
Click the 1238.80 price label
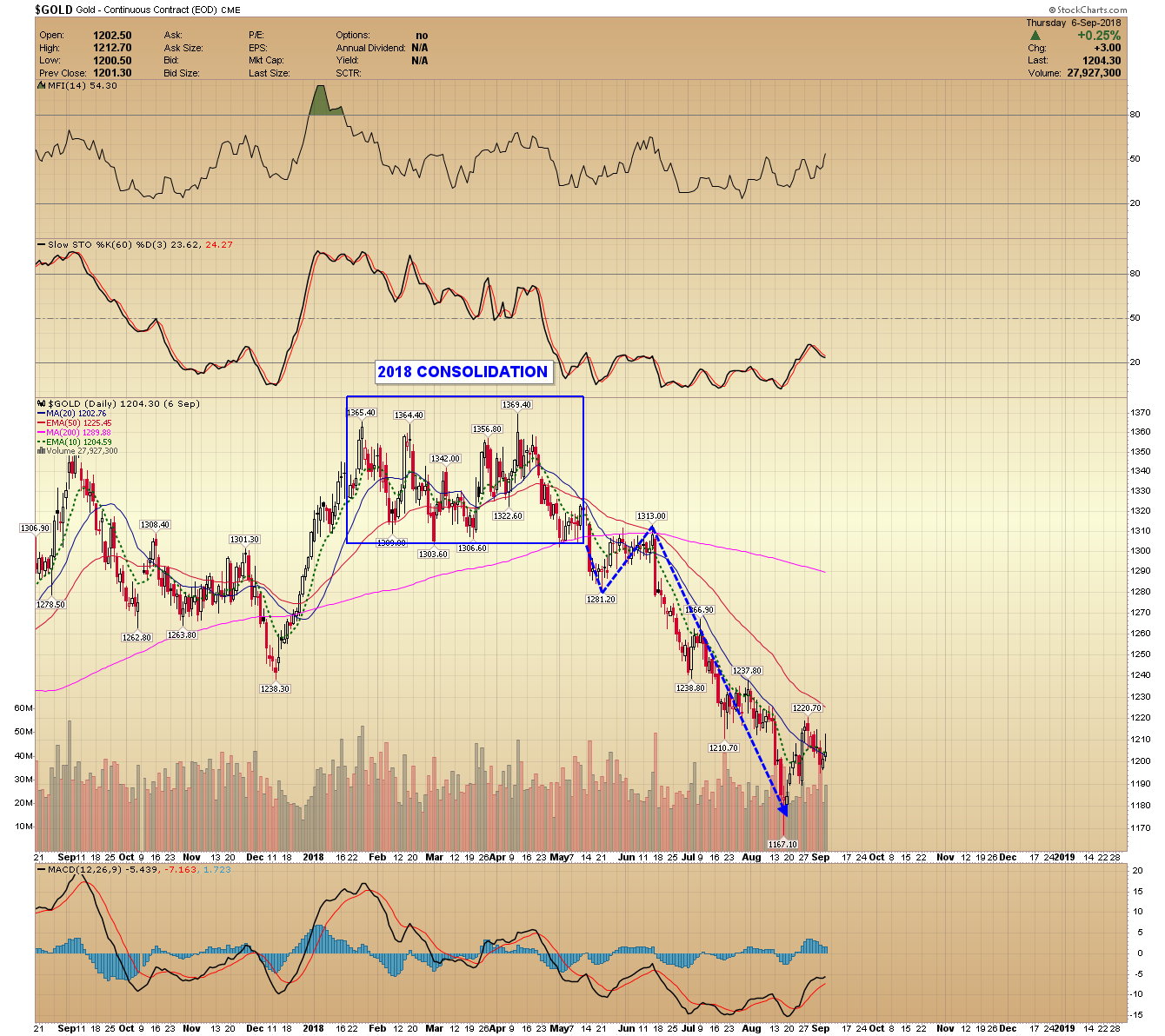pos(690,688)
